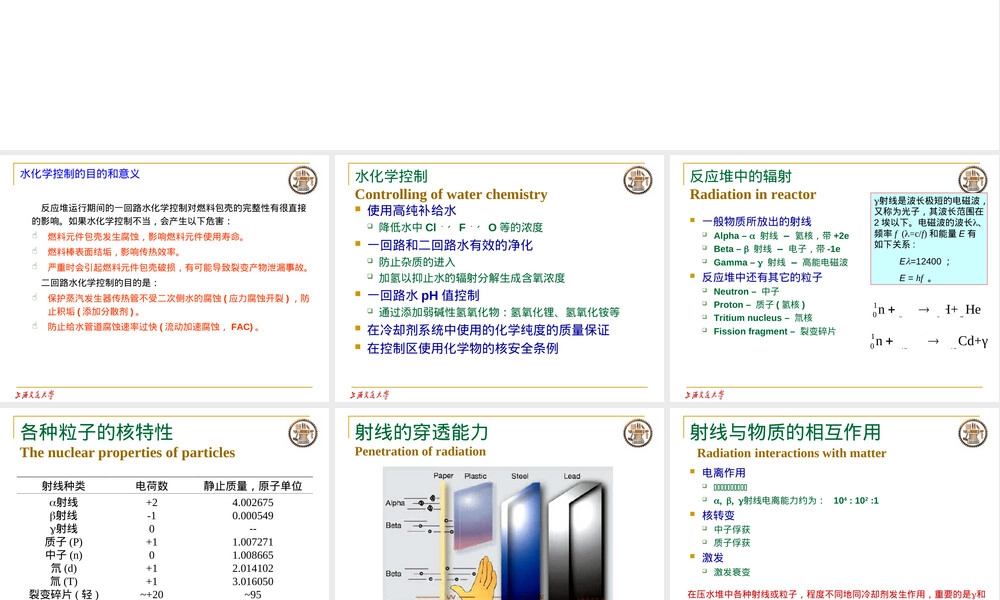This screenshot has width=1000, height=600.
Task: Click the table value 3.016050
Action: 253,582
